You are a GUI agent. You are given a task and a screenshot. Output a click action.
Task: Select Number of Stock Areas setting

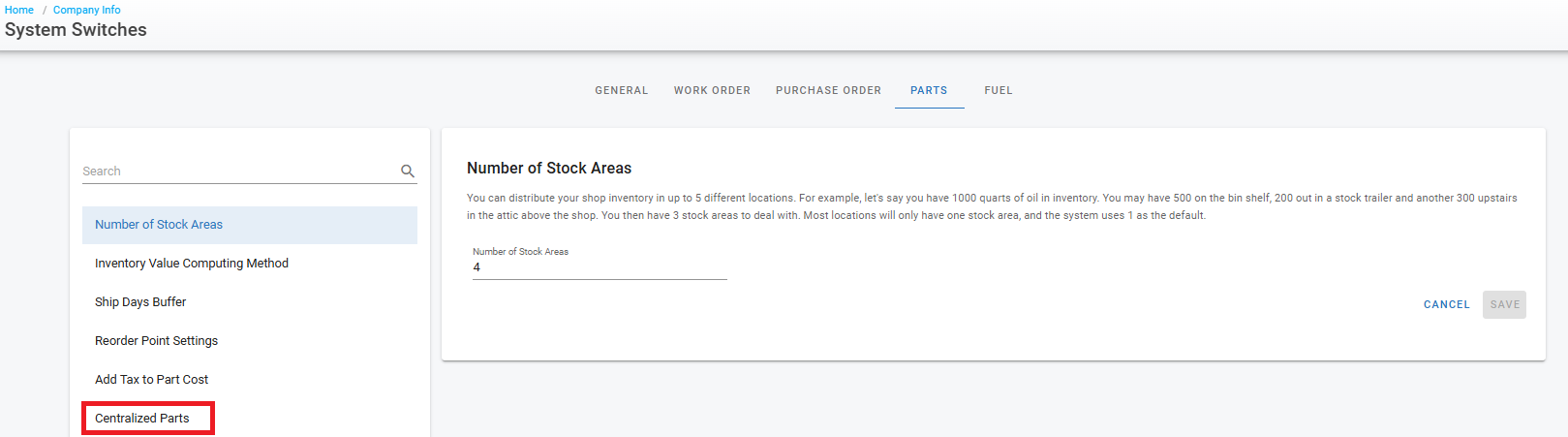pos(159,225)
